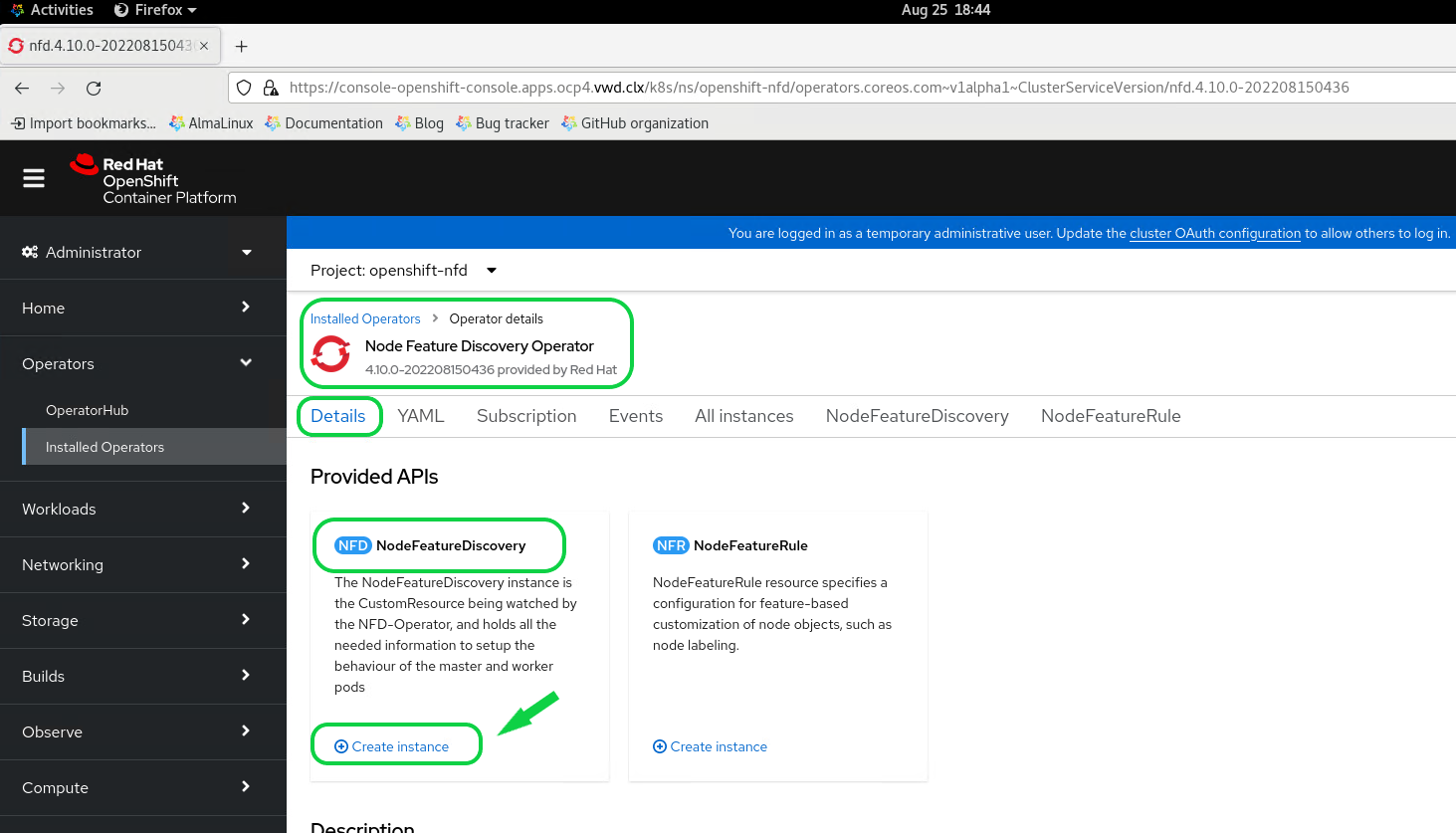Click the padlock site info icon
Screen dimensions: 1456x833
pos(270,88)
